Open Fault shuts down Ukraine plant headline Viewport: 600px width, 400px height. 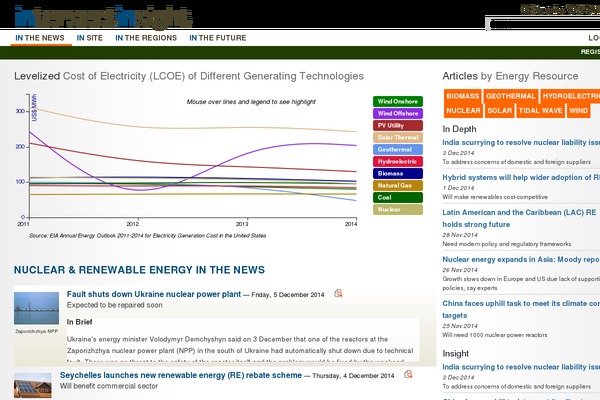click(x=154, y=294)
